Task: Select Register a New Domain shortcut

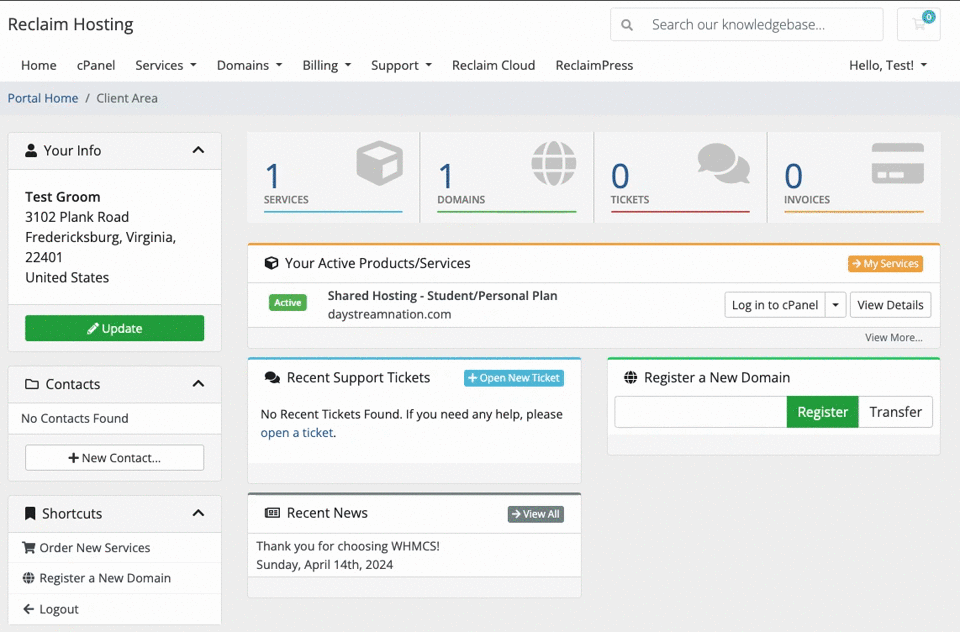Action: [114, 578]
